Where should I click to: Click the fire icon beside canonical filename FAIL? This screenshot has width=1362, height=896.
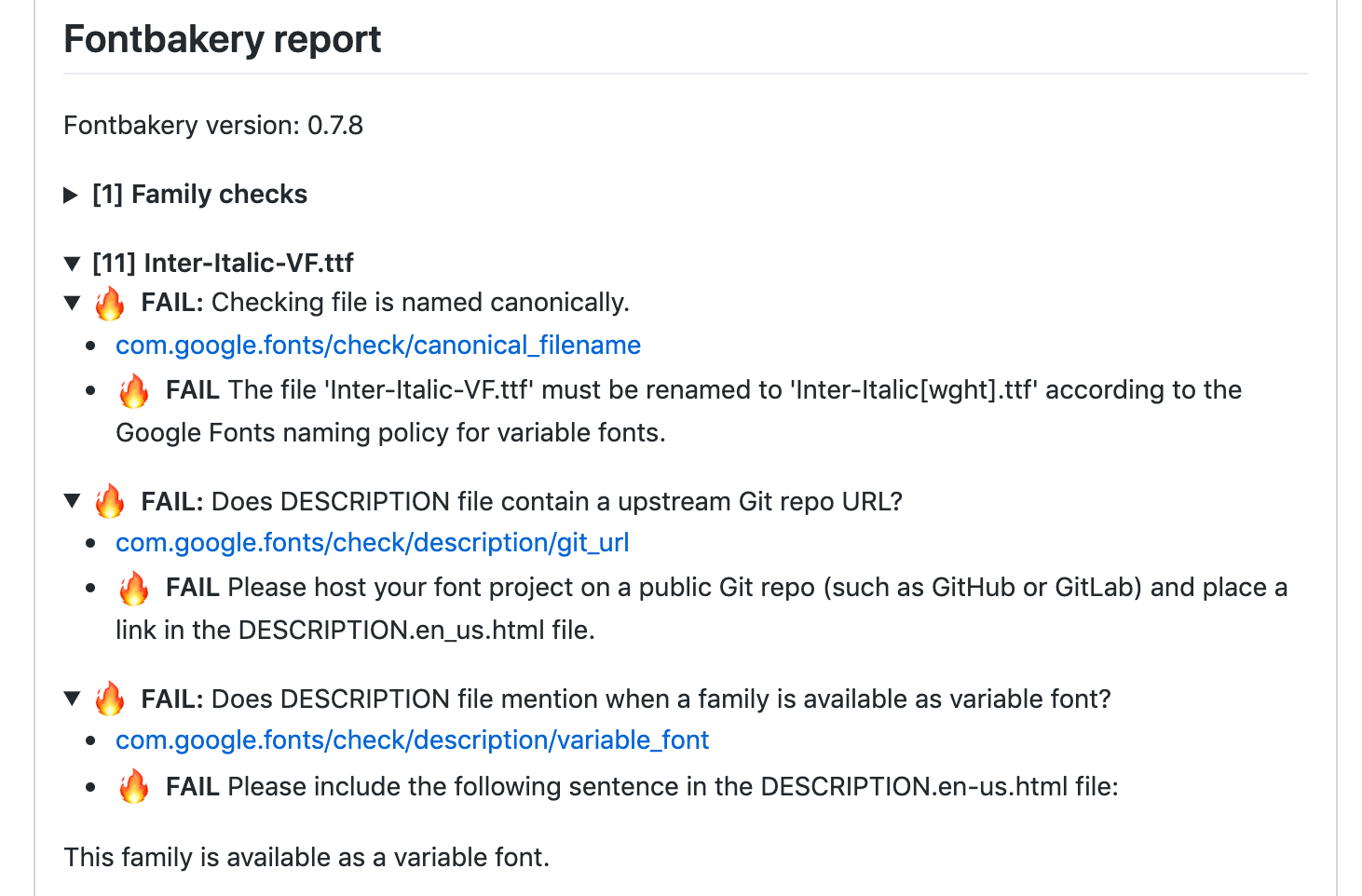110,302
